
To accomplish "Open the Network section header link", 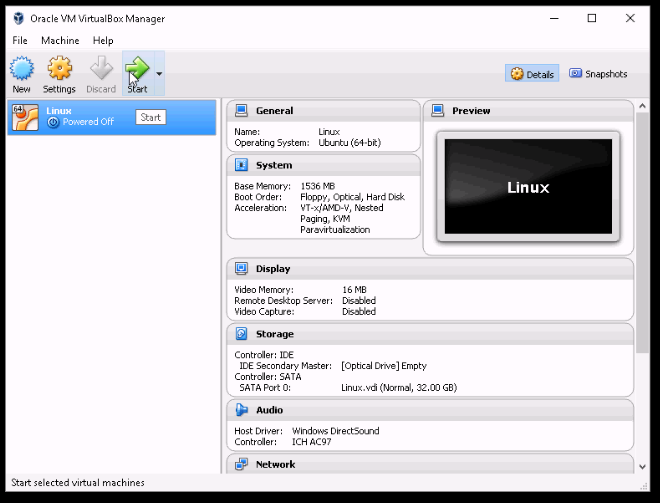I will click(276, 465).
